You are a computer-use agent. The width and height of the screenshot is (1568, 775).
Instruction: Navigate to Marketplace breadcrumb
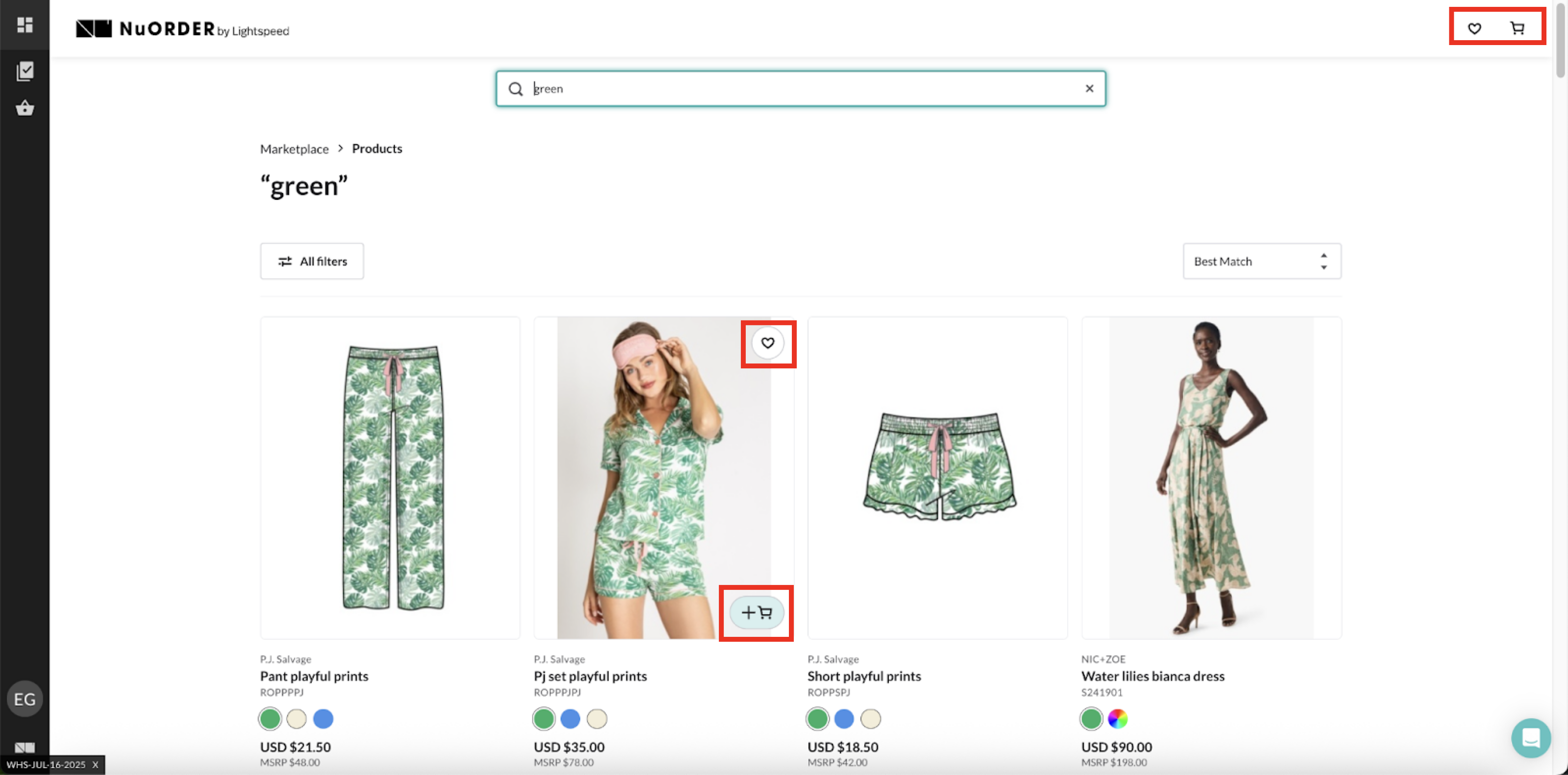(x=294, y=148)
